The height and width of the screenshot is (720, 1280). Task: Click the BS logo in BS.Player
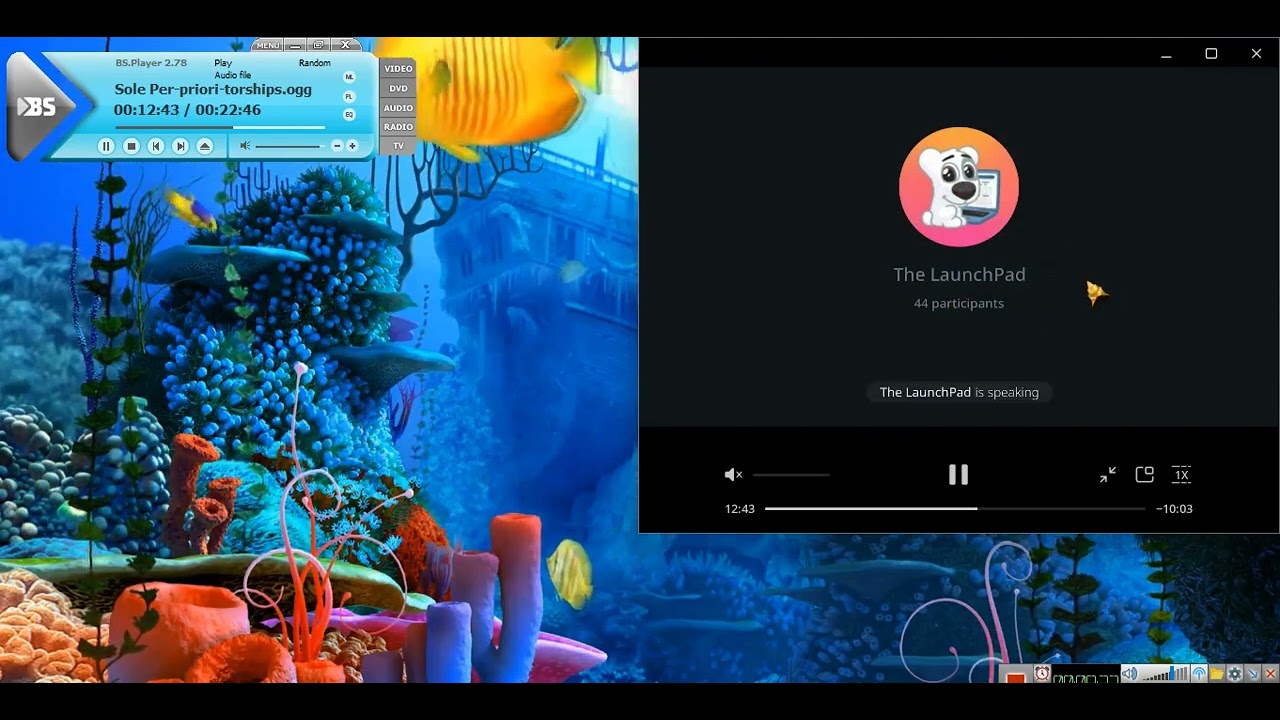[x=37, y=106]
